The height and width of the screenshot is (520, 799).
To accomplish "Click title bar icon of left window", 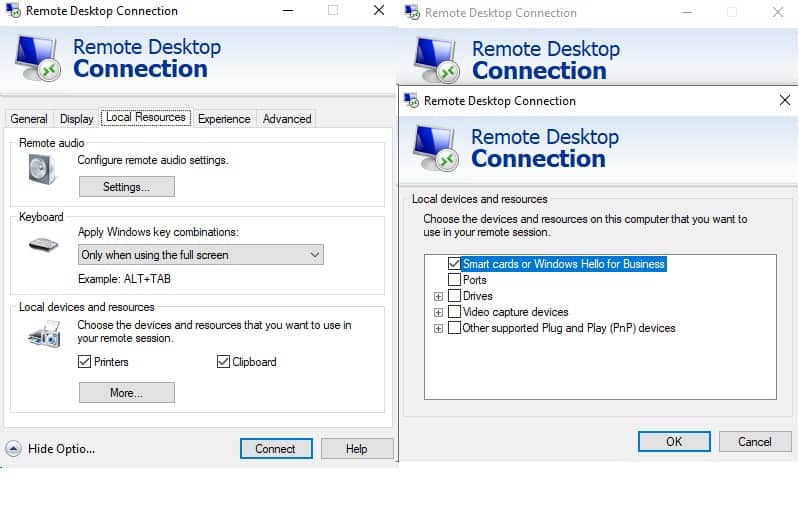I will 13,10.
